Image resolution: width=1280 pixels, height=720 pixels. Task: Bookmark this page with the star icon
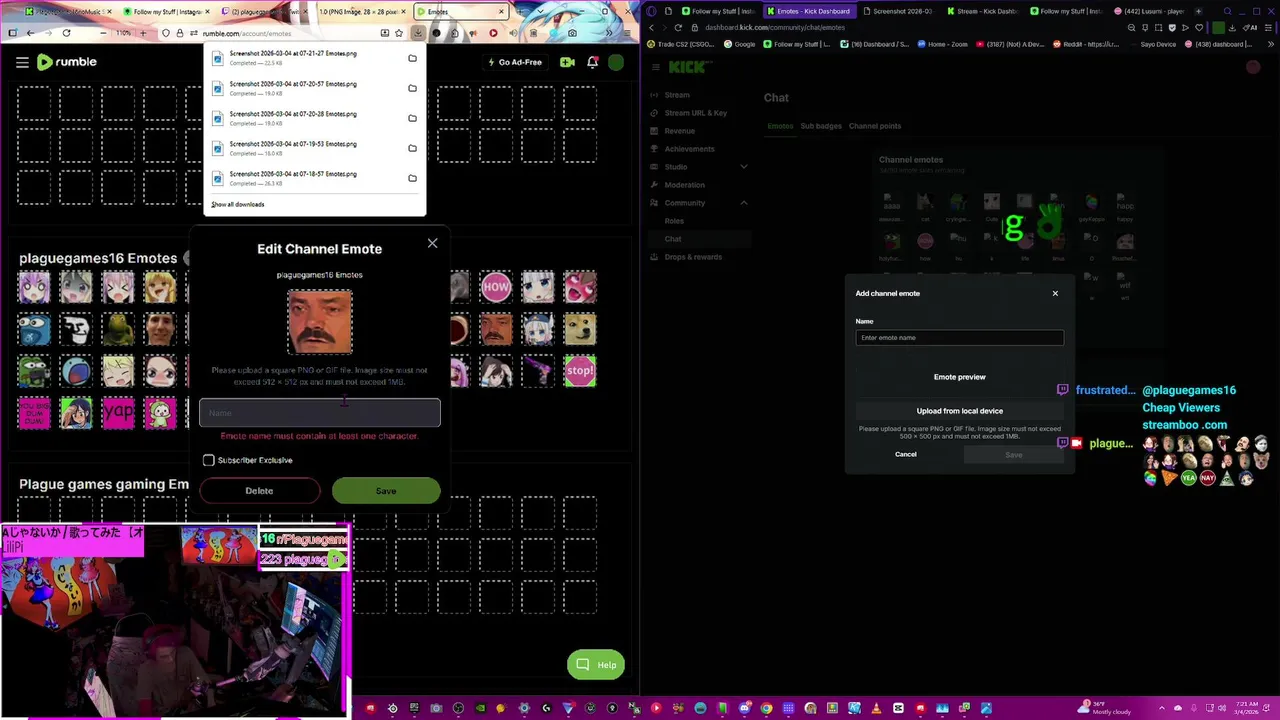399,33
